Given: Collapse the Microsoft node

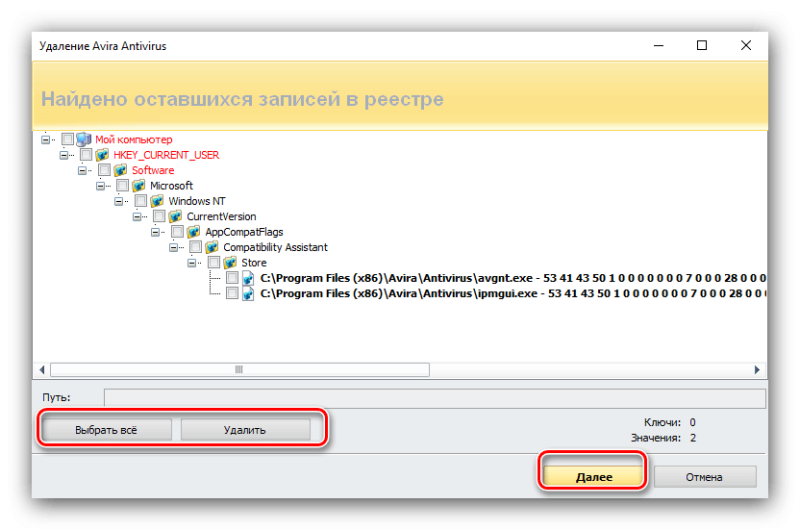Looking at the screenshot, I should point(101,186).
